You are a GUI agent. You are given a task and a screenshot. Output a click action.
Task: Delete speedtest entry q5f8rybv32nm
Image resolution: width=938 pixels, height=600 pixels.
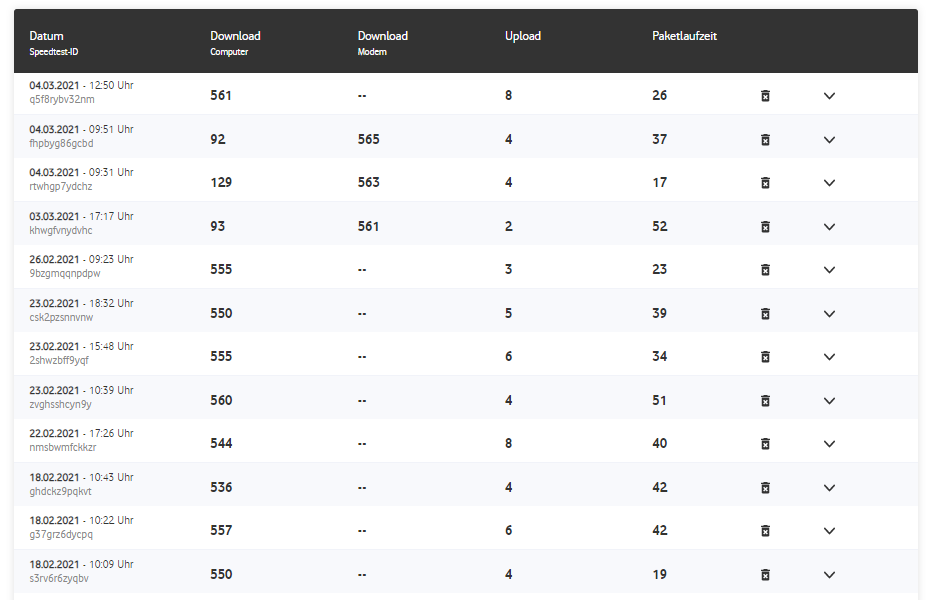(x=765, y=96)
